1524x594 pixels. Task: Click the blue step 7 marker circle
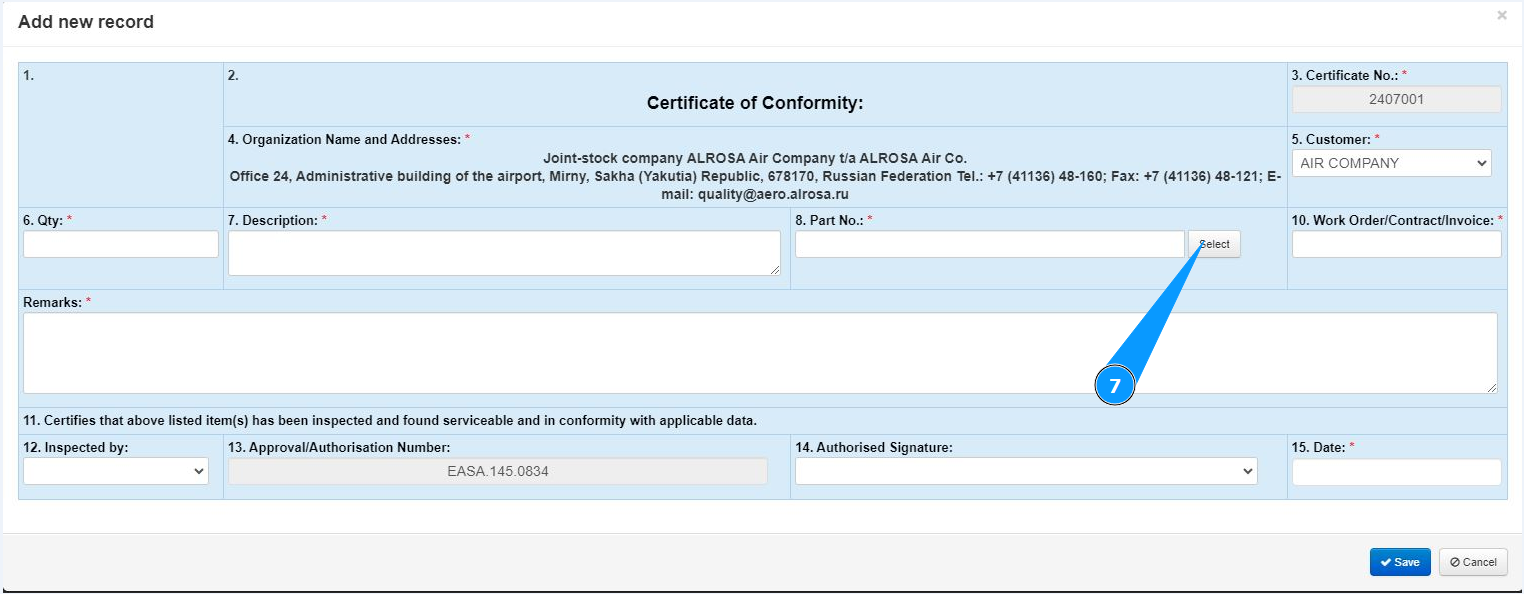[1114, 386]
